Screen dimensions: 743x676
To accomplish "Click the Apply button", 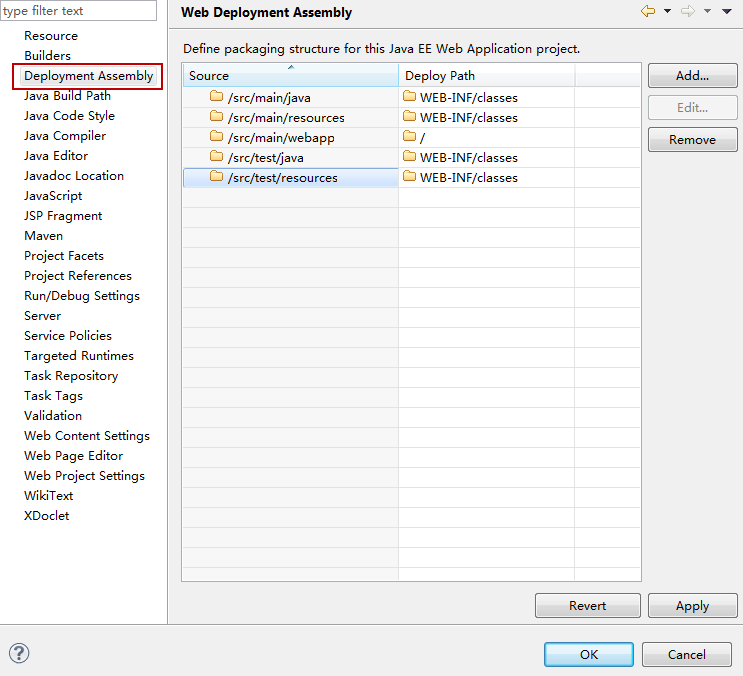I will [692, 605].
